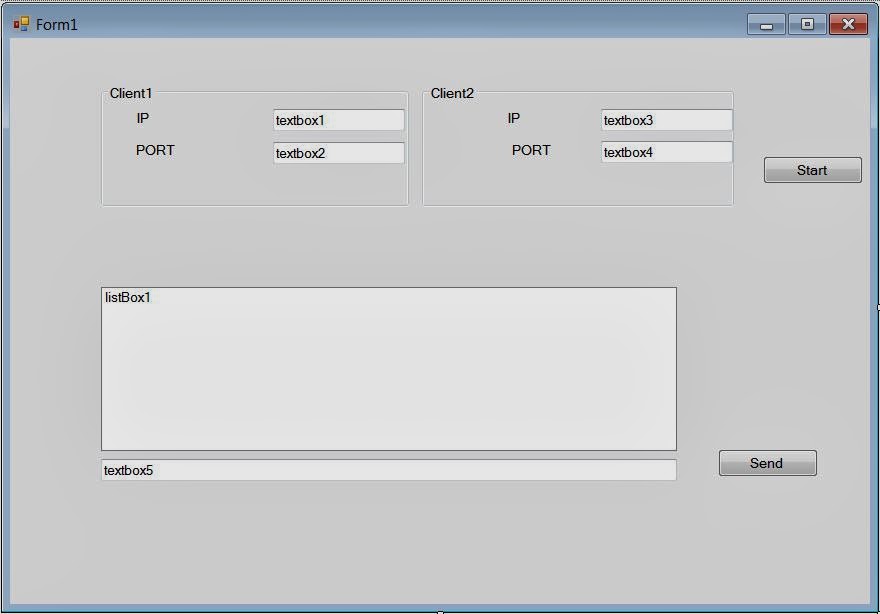Click the Send button

(767, 463)
